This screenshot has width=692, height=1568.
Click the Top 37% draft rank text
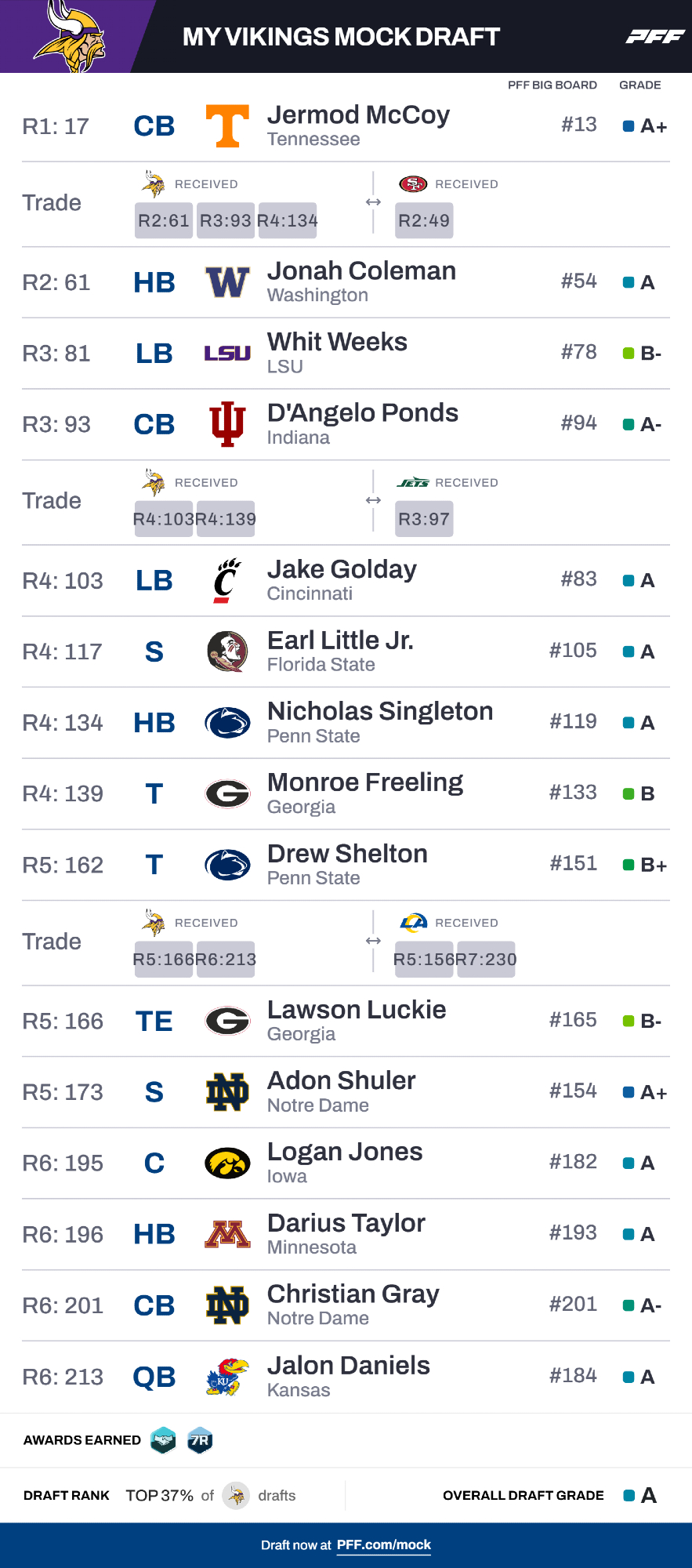(160, 1495)
